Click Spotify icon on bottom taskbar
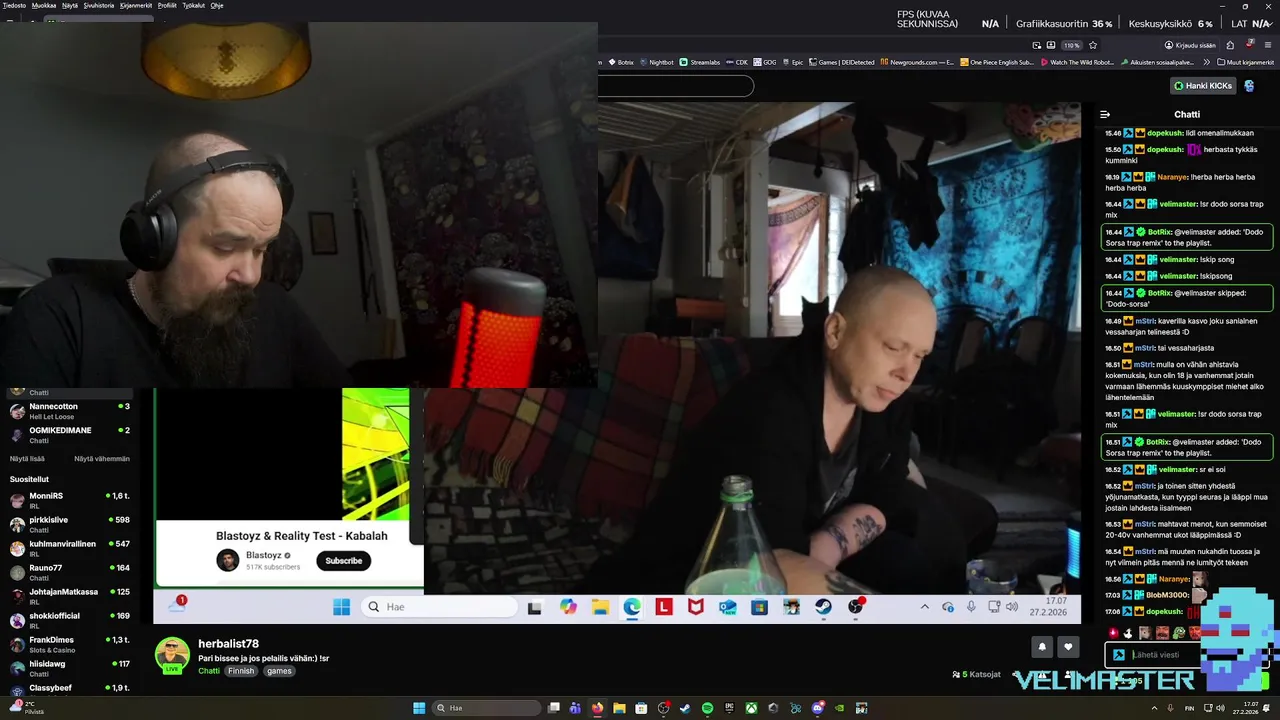This screenshot has height=720, width=1280. coord(707,708)
